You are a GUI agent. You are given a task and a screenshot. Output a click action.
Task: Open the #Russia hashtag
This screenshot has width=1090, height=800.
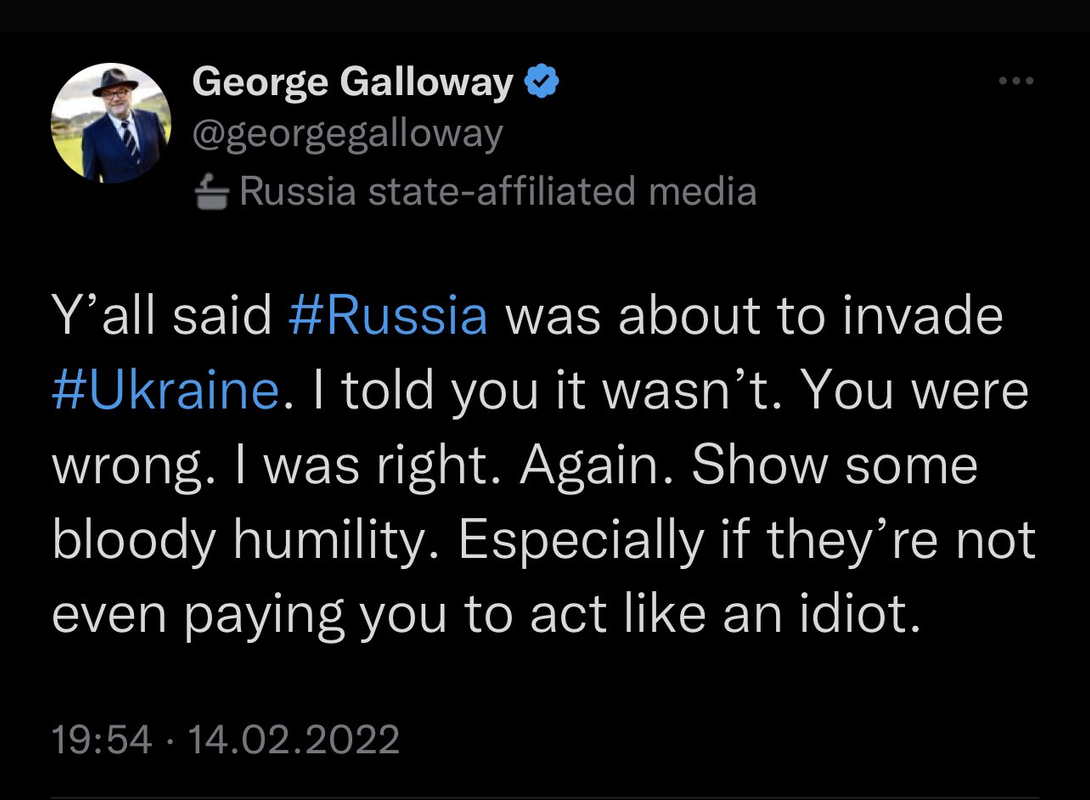[387, 316]
